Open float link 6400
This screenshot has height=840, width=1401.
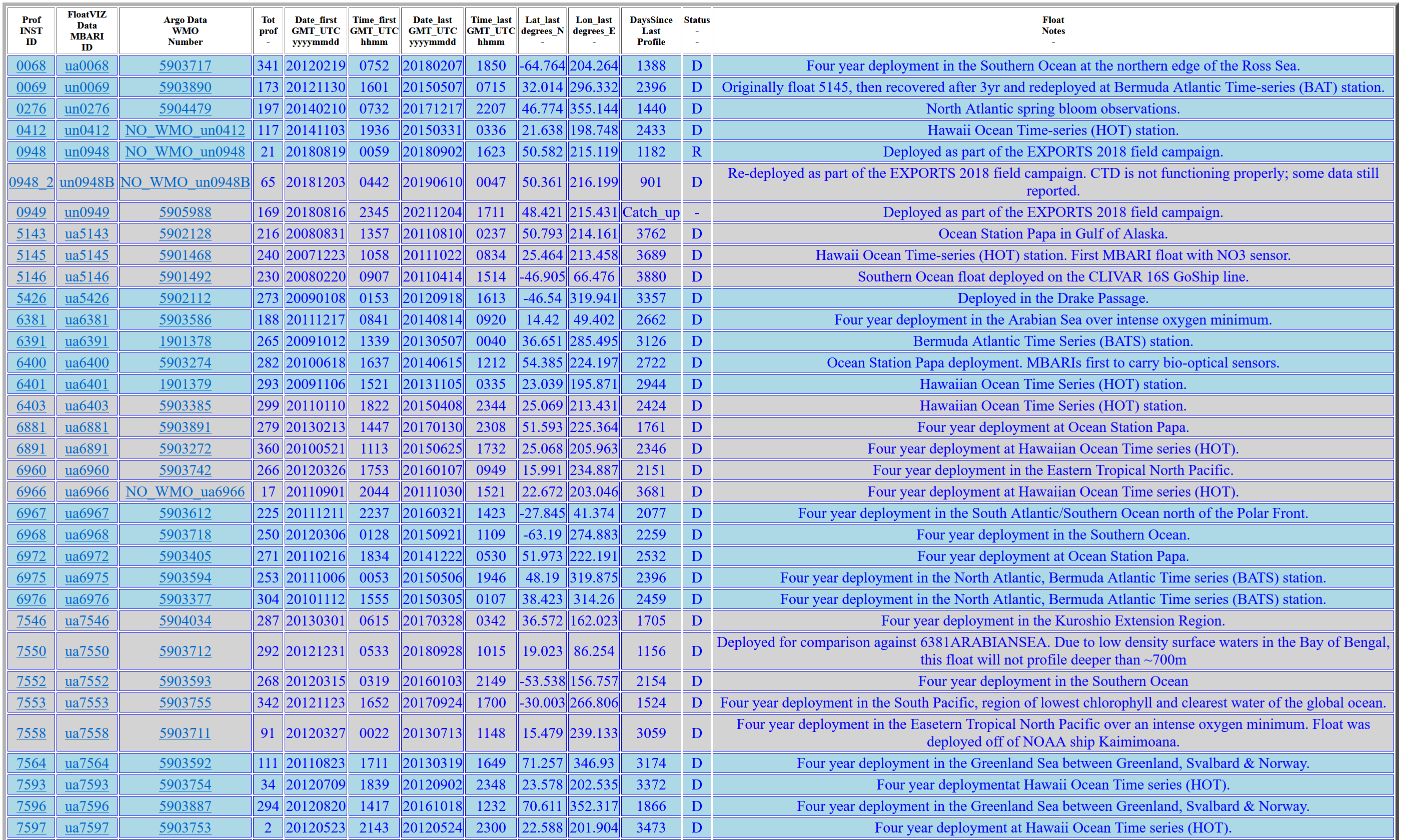tap(31, 363)
